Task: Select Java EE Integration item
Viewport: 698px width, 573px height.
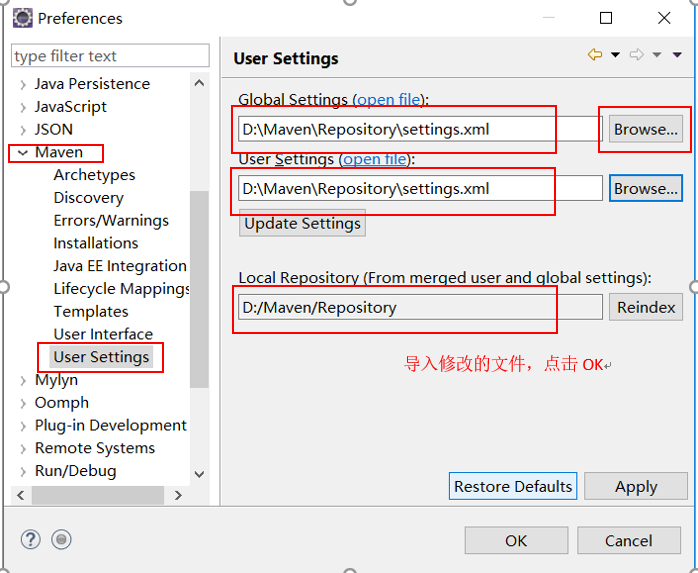Action: (x=120, y=266)
